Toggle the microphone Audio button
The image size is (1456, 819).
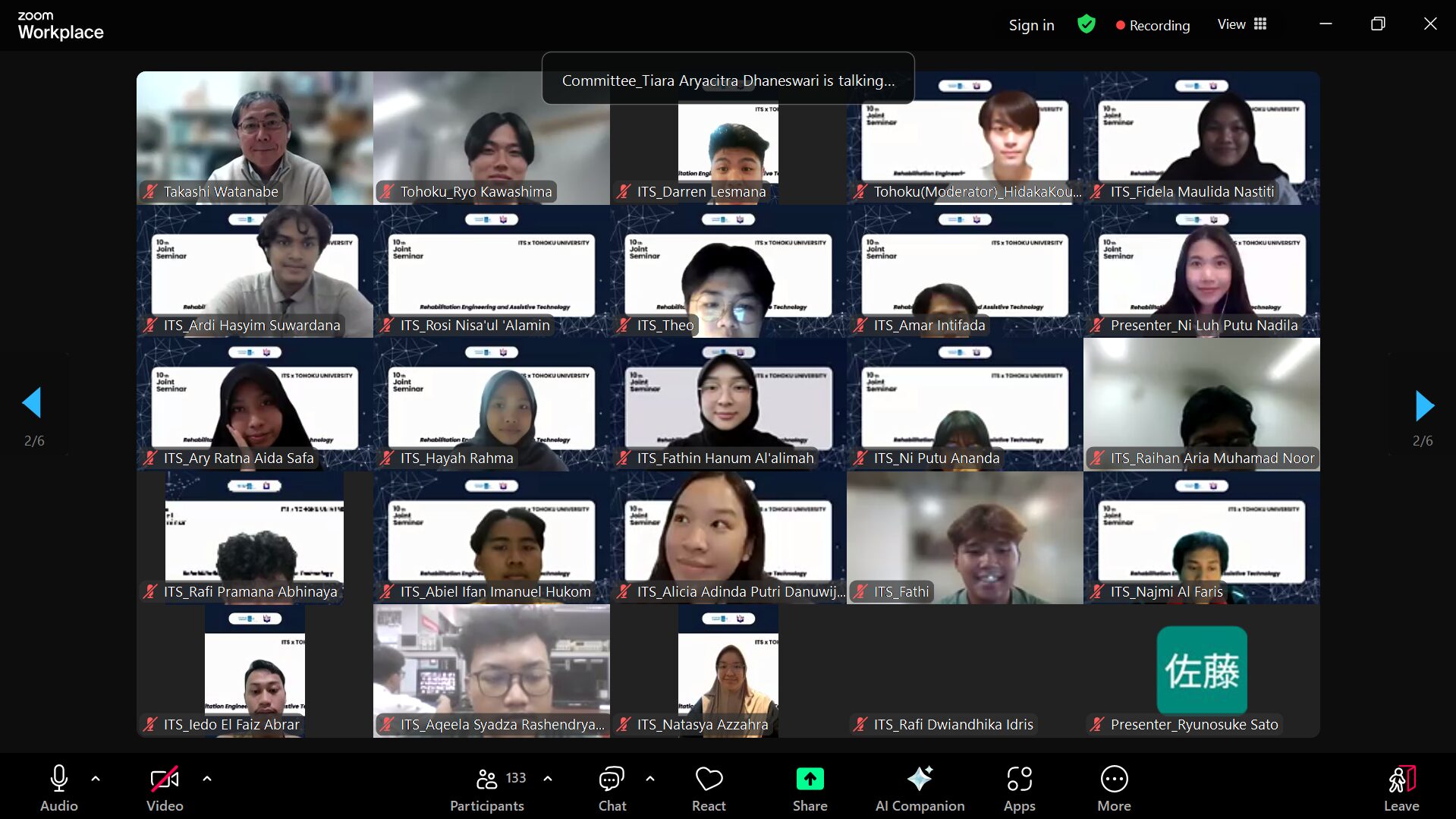(x=59, y=788)
